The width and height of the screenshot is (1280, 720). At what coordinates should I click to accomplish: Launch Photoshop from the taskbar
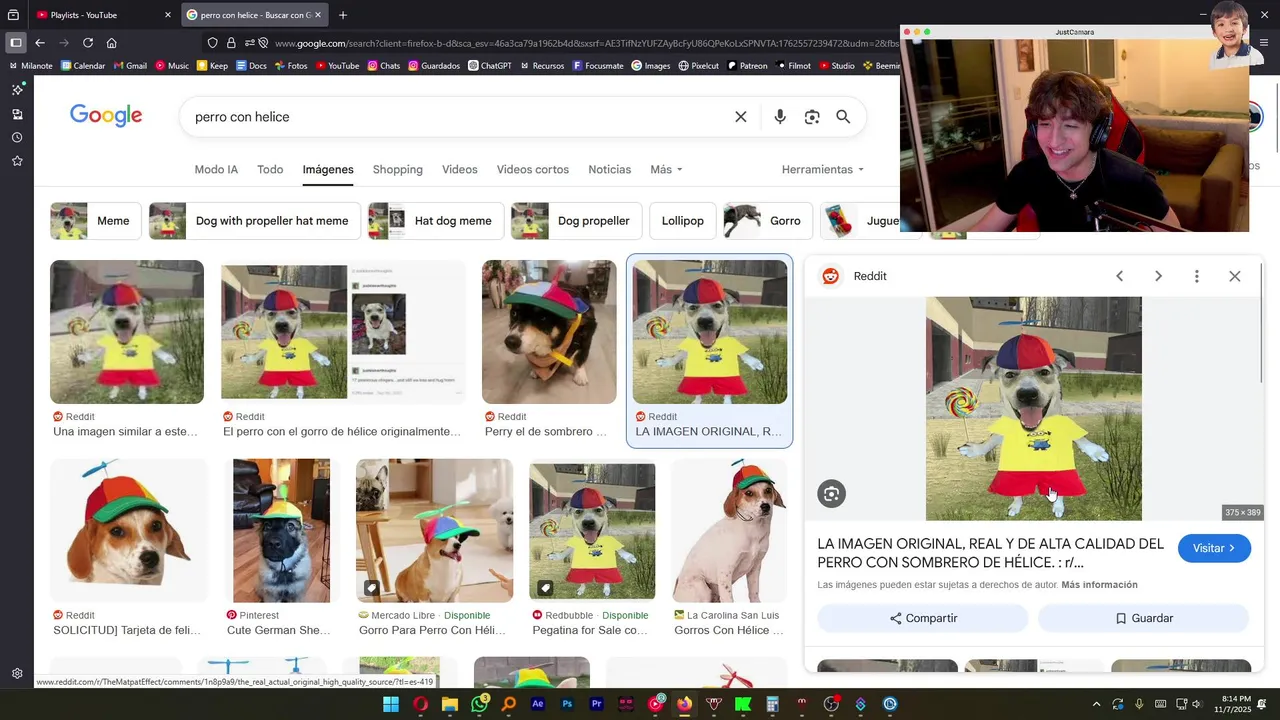(567, 704)
